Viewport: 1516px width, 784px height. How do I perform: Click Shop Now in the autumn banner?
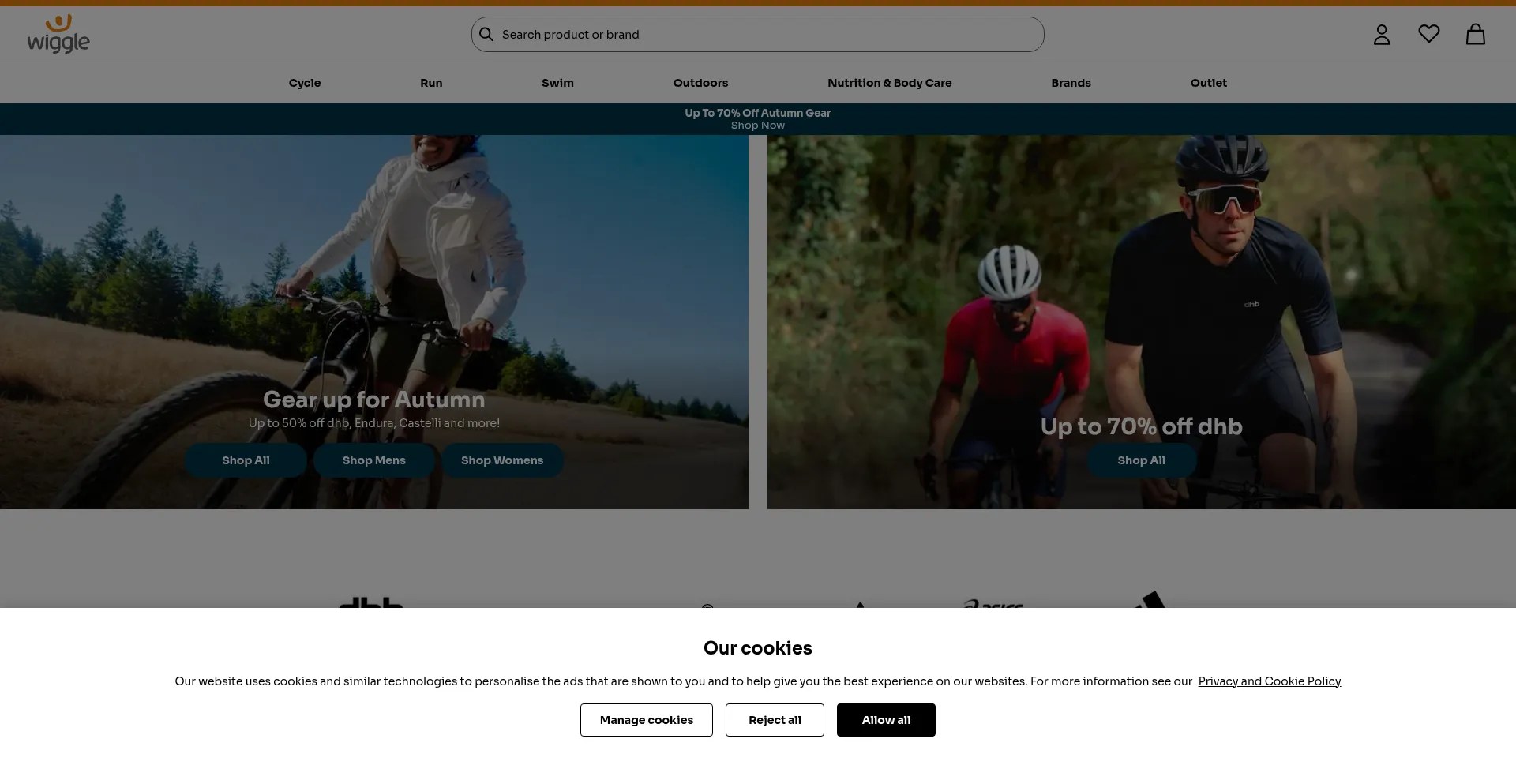757,126
